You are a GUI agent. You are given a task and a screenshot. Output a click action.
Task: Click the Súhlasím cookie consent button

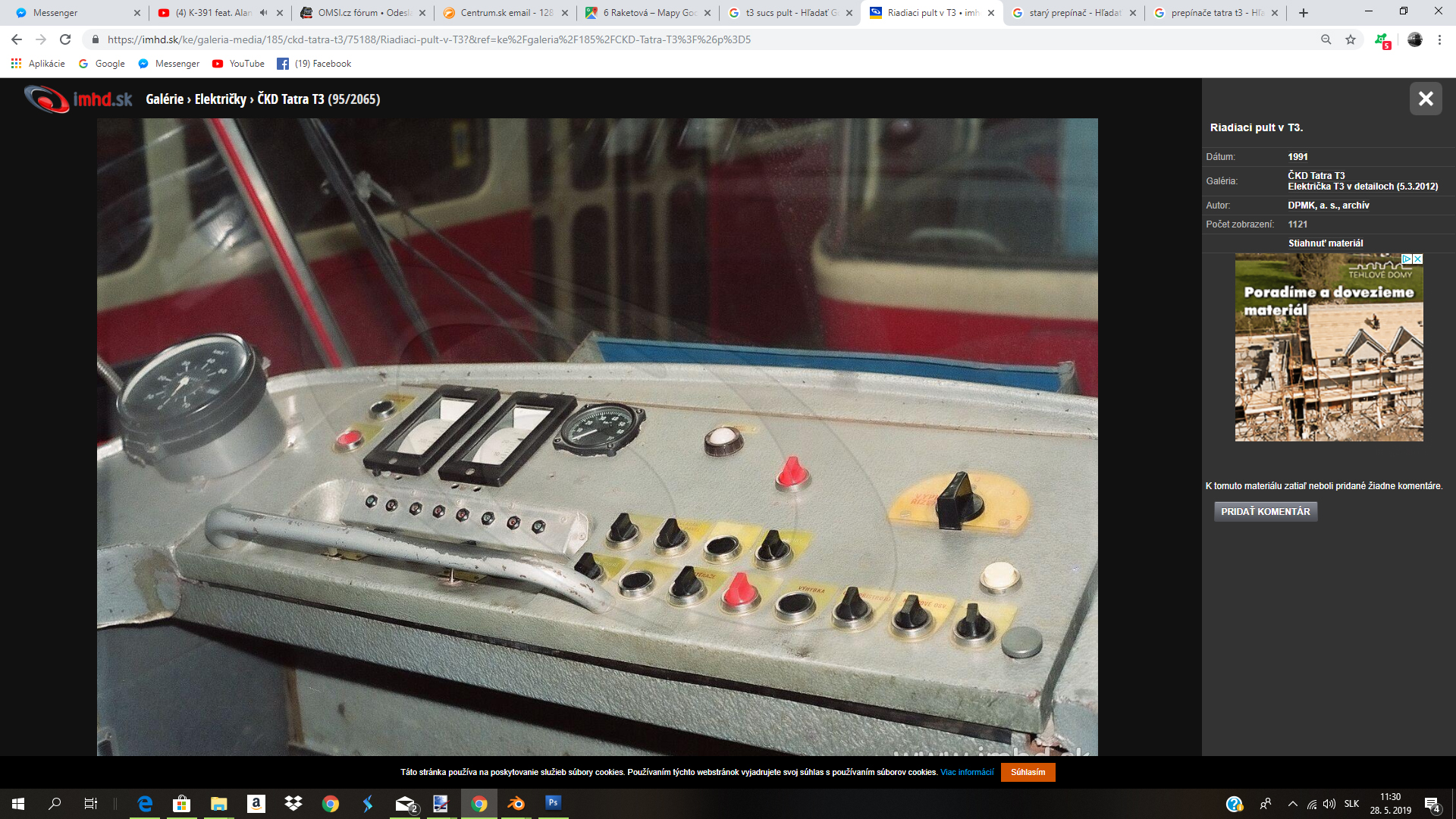[x=1028, y=772]
